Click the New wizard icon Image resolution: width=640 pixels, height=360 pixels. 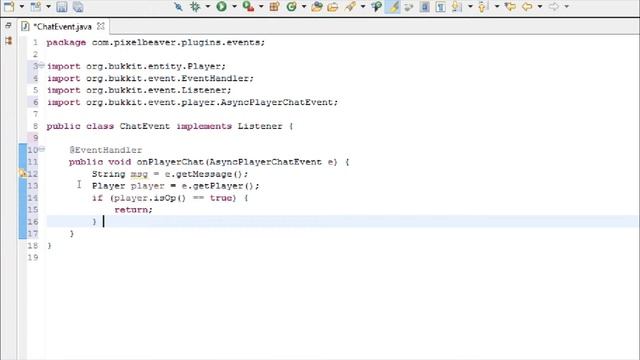tap(9, 6)
